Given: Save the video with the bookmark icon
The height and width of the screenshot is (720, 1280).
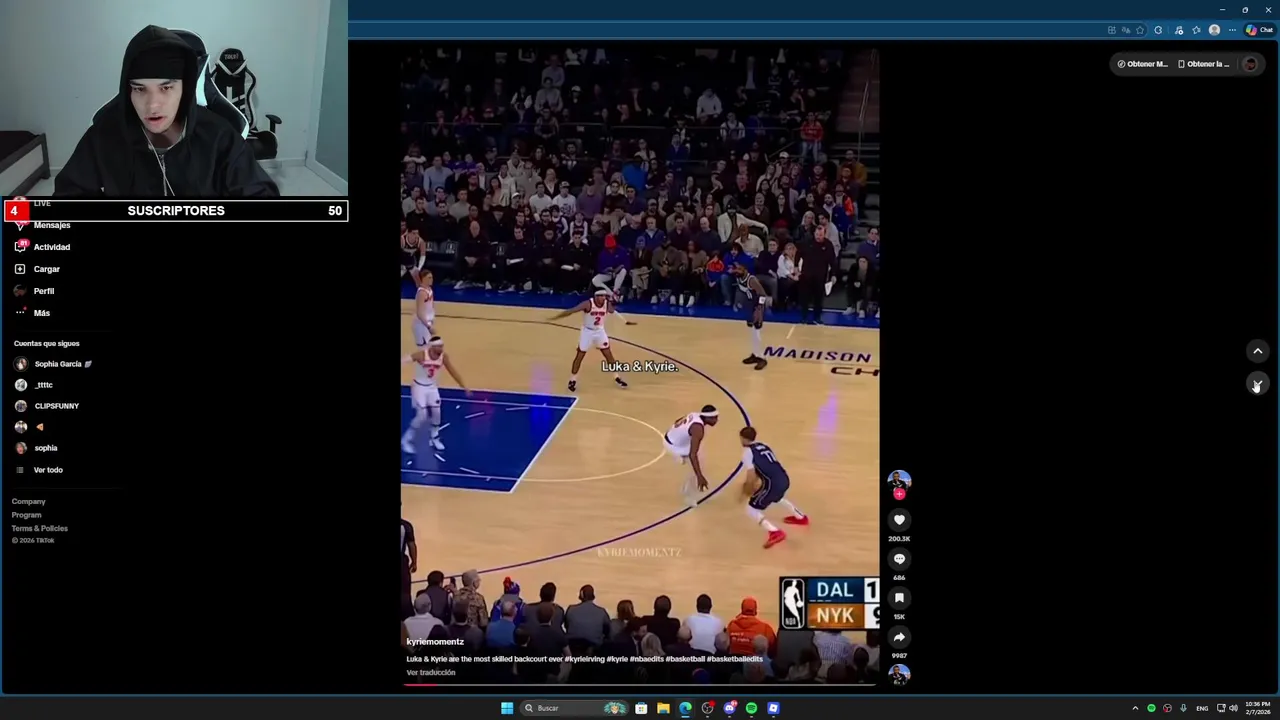Looking at the screenshot, I should click(899, 598).
